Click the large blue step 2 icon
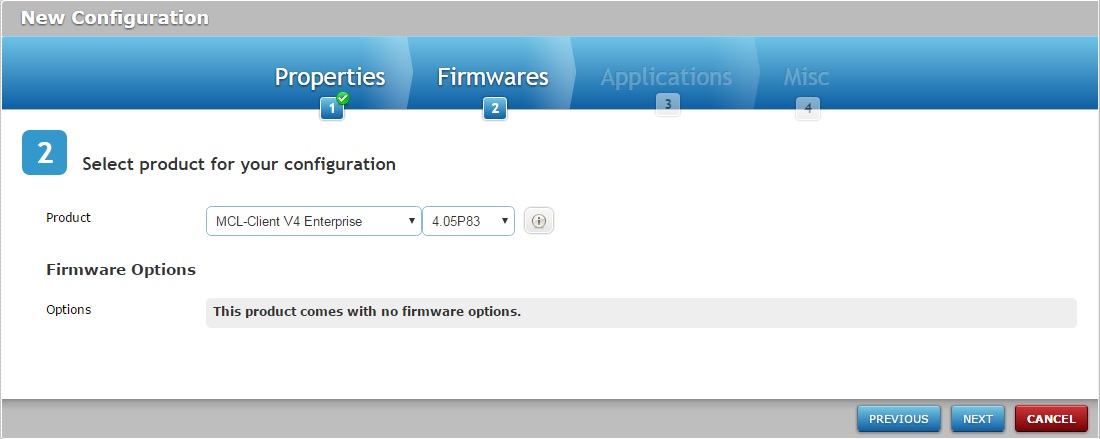 pyautogui.click(x=45, y=152)
